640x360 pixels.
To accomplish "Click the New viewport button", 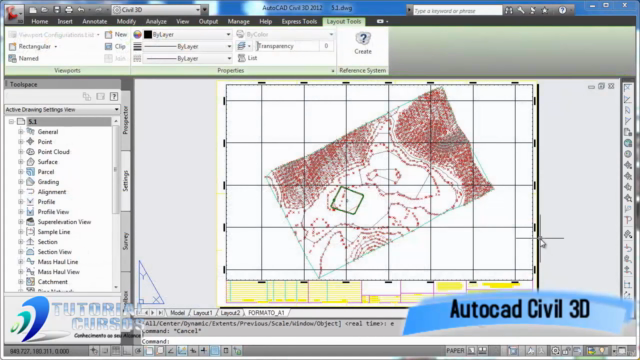I will (x=116, y=35).
